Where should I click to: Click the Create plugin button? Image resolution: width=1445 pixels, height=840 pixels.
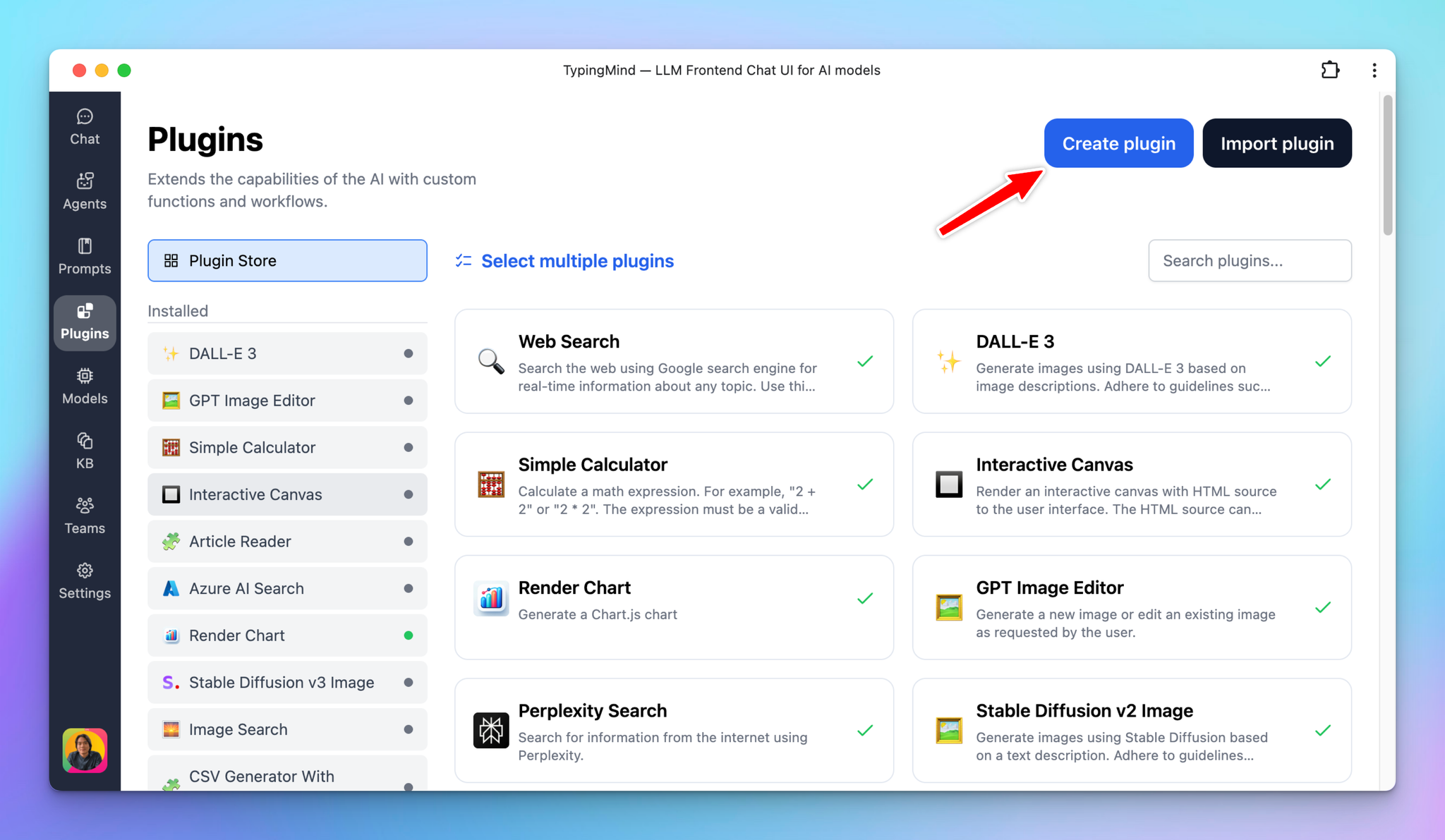[1118, 142]
